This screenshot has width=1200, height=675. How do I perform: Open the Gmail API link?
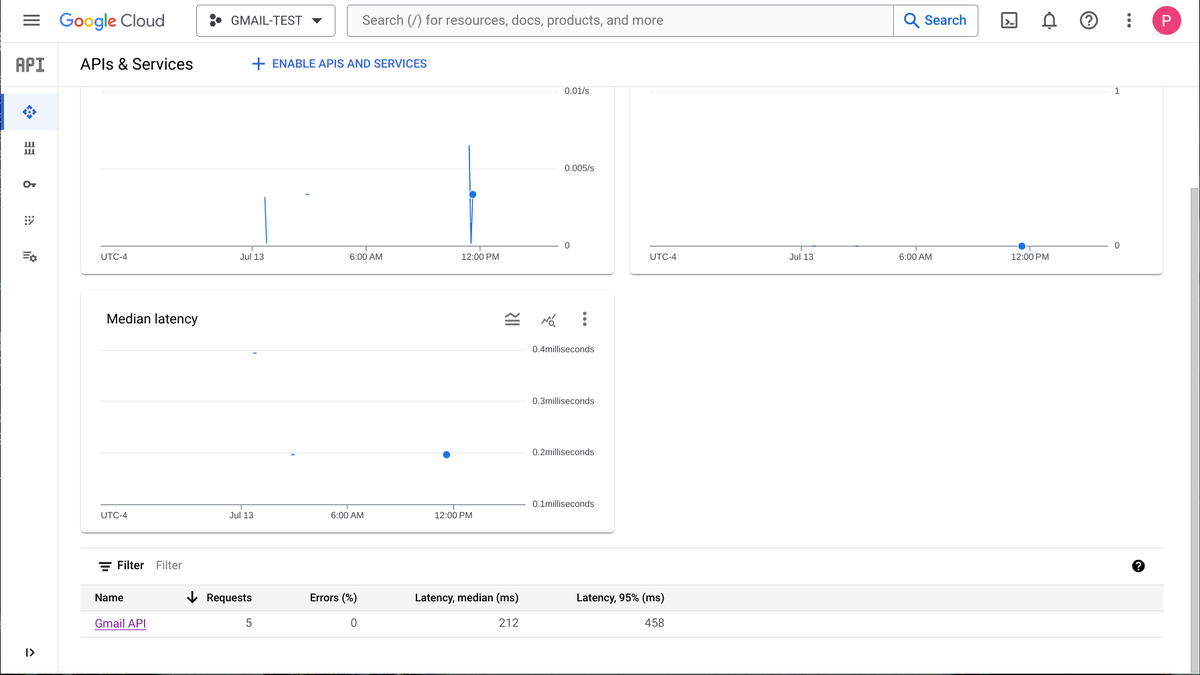tap(120, 623)
